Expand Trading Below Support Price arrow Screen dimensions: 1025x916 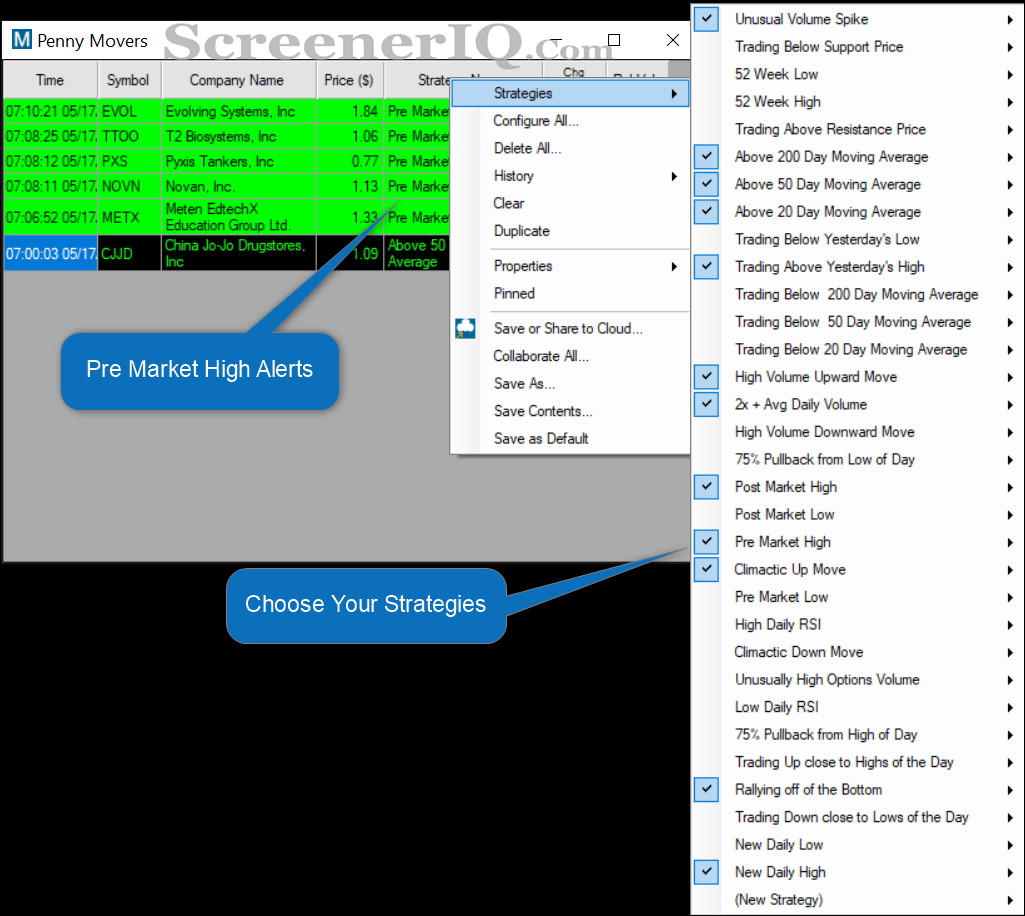[1010, 47]
